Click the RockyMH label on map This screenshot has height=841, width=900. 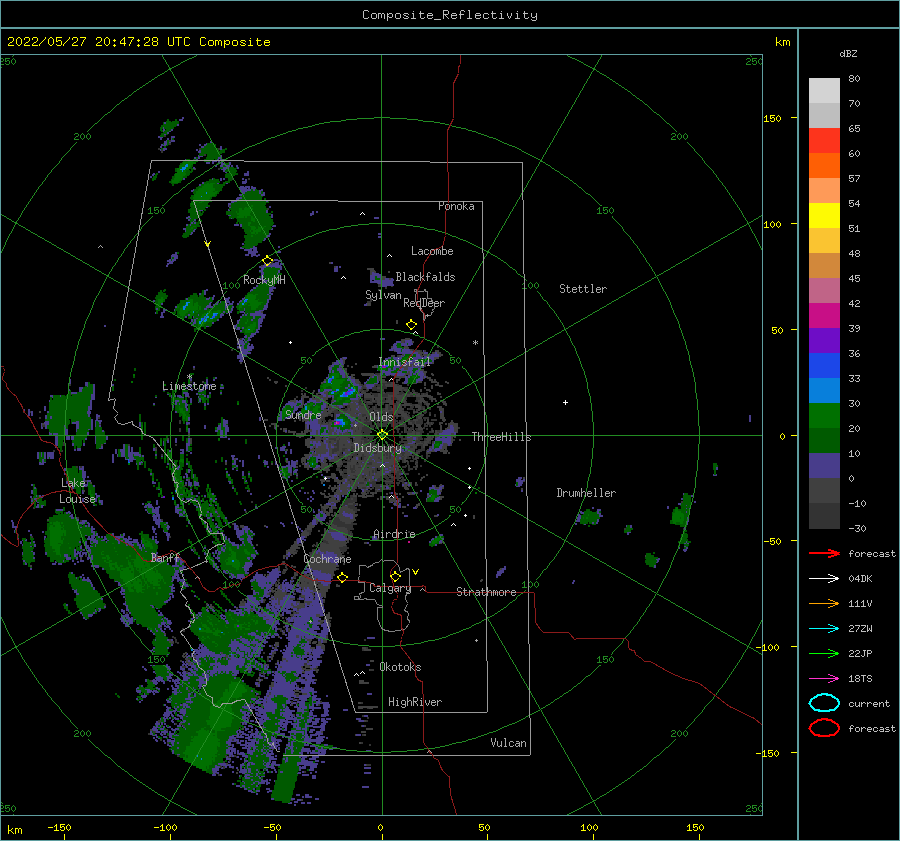264,280
